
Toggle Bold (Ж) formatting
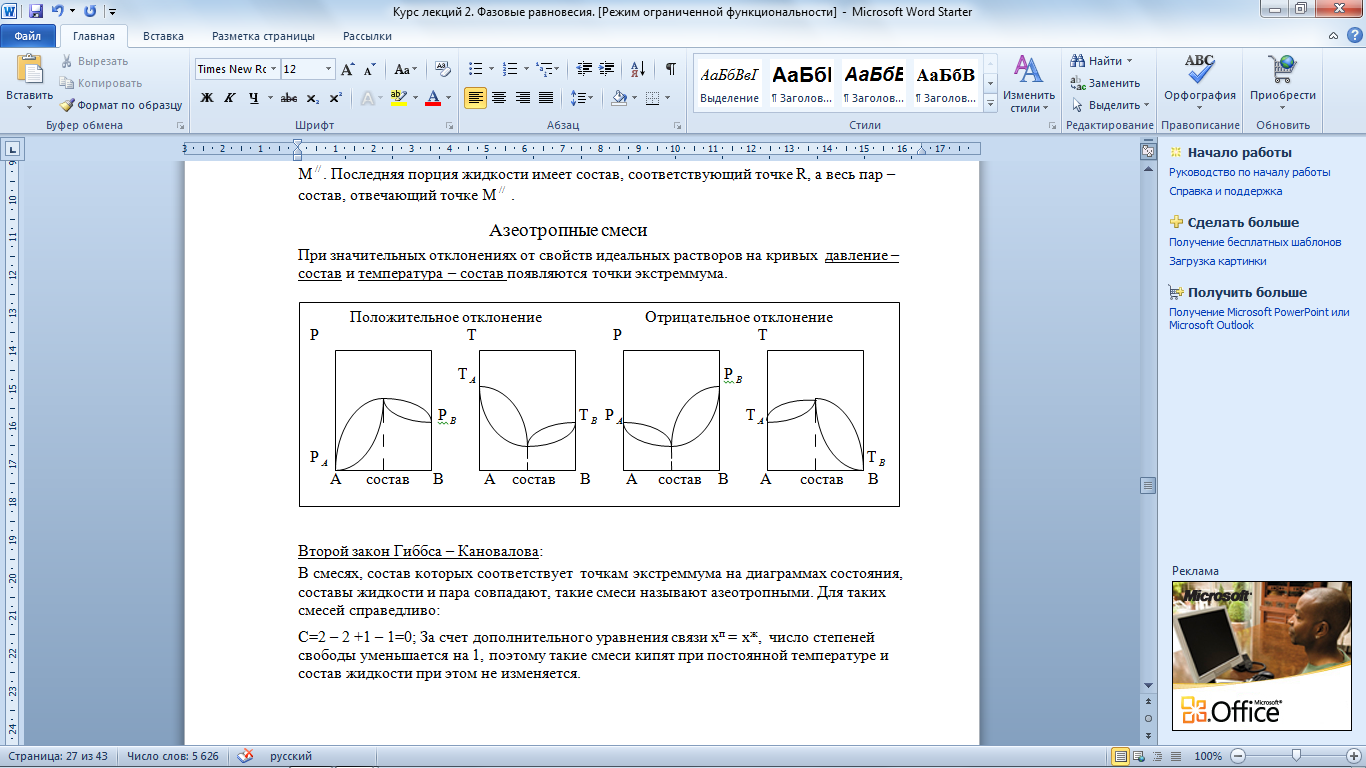207,98
